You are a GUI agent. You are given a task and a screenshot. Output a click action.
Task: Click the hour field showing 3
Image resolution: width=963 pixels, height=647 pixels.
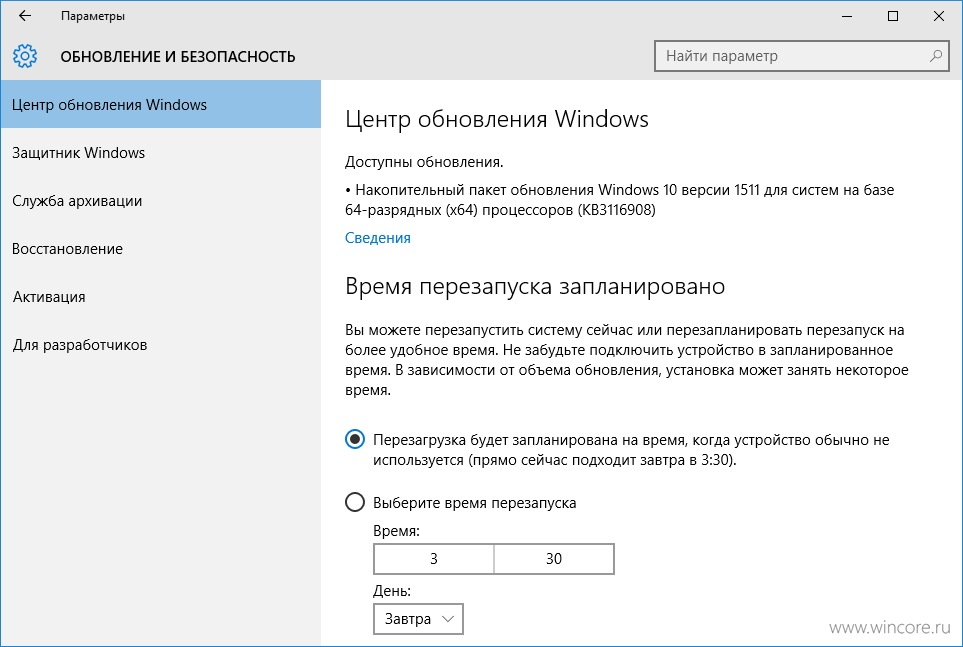434,559
